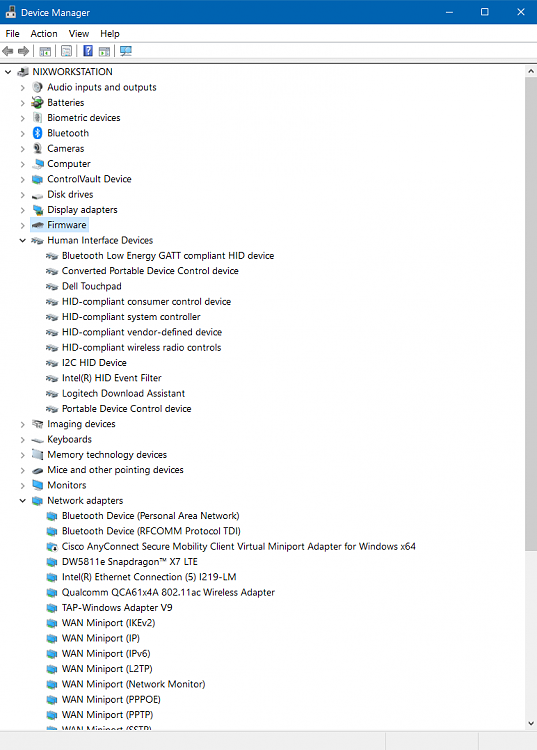Select WAN Miniport (IKEv2)
Screen dimensions: 537x750
(109, 623)
